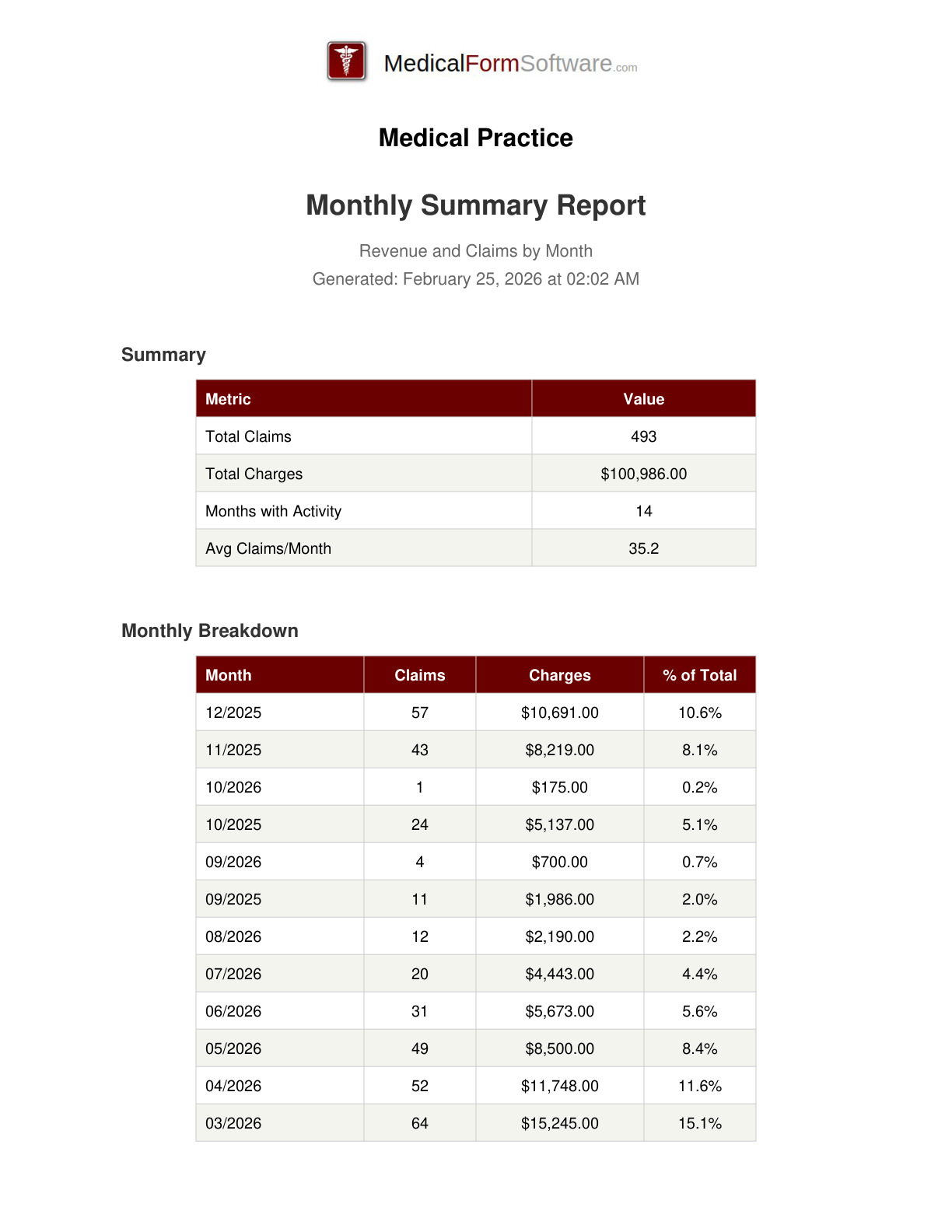Click the Value column header
The image size is (952, 1232).
643,399
